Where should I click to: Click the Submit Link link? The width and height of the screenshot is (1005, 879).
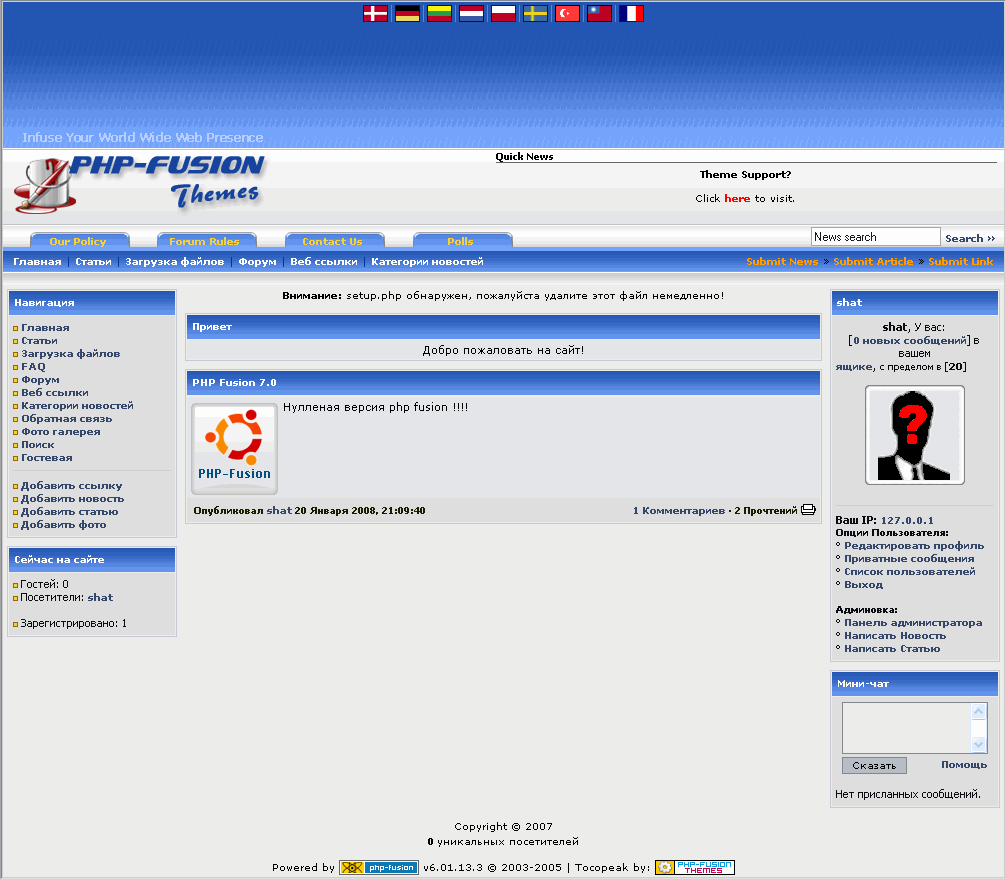coord(961,262)
